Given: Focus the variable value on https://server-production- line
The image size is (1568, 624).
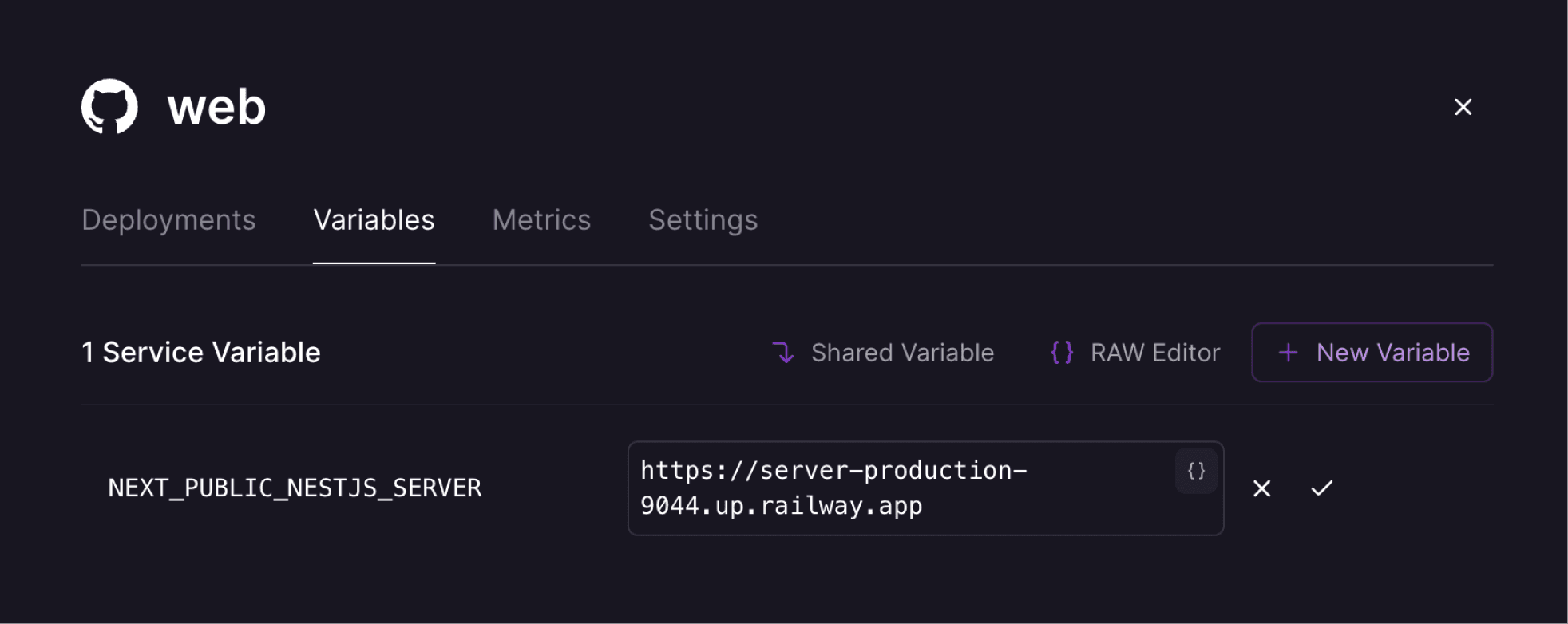Looking at the screenshot, I should coord(833,470).
